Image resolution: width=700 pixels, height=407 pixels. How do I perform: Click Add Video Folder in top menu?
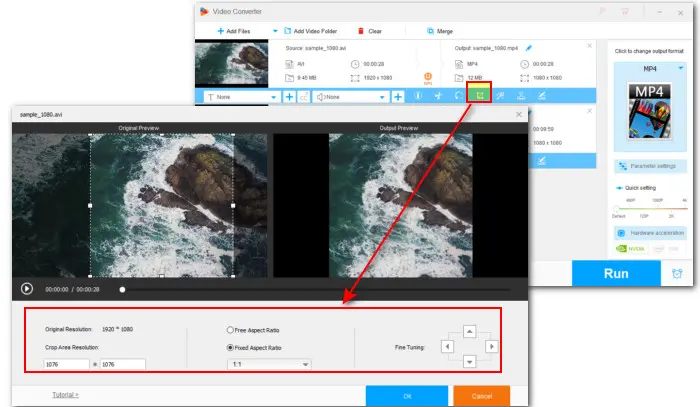pyautogui.click(x=310, y=30)
